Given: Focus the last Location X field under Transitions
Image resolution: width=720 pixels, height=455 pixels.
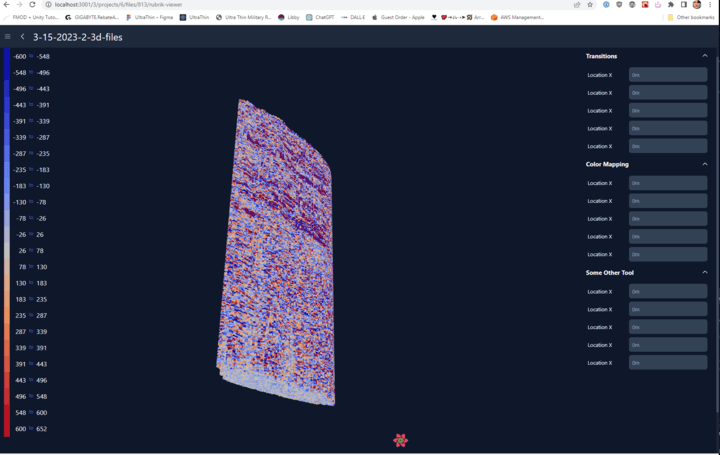Looking at the screenshot, I should coord(668,146).
